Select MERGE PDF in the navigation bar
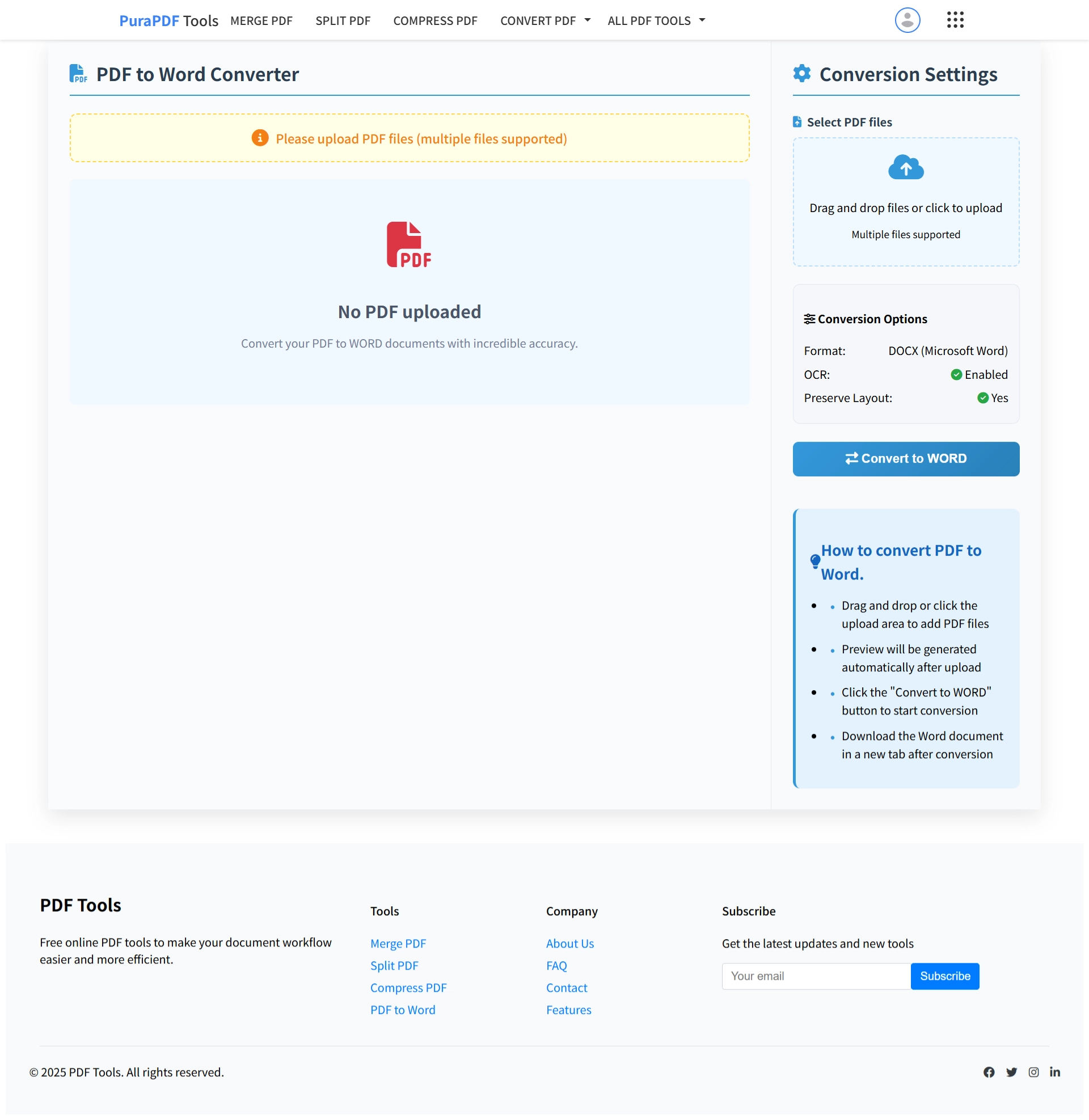The width and height of the screenshot is (1089, 1120). click(261, 20)
